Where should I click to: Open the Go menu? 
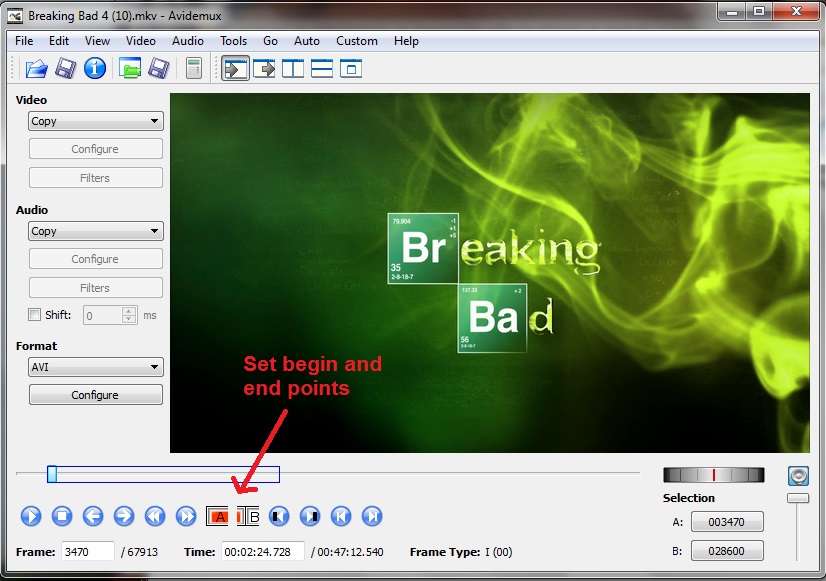click(x=270, y=41)
